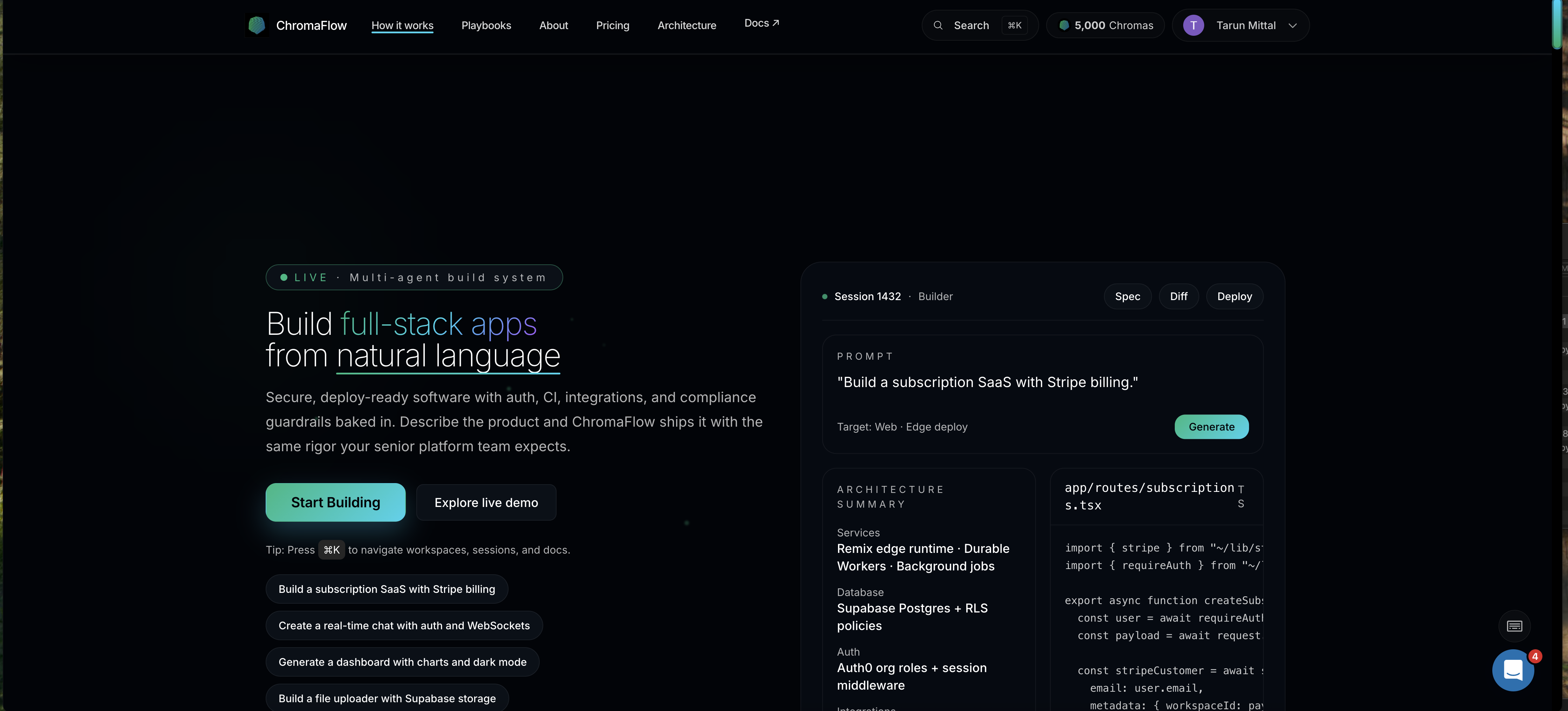Click the keyboard shortcuts panel icon
This screenshot has width=1568, height=711.
[x=1514, y=626]
